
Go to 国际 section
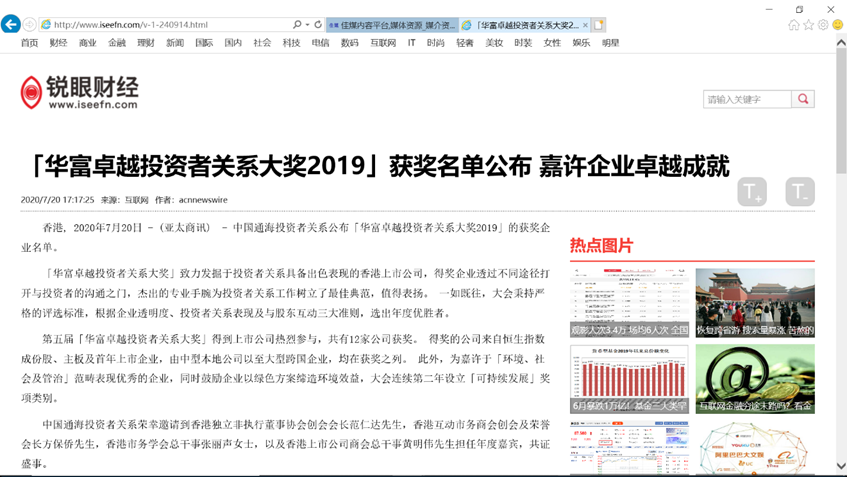[204, 43]
